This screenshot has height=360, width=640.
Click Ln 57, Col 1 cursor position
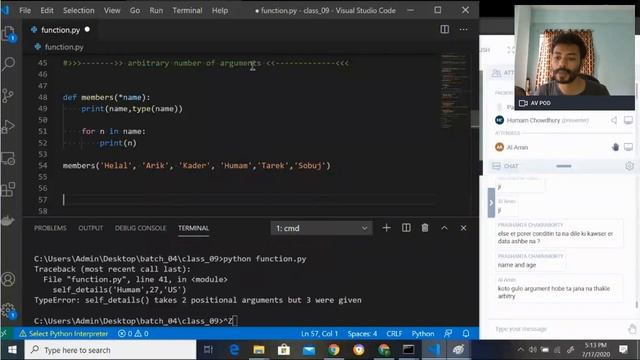pyautogui.click(x=319, y=333)
